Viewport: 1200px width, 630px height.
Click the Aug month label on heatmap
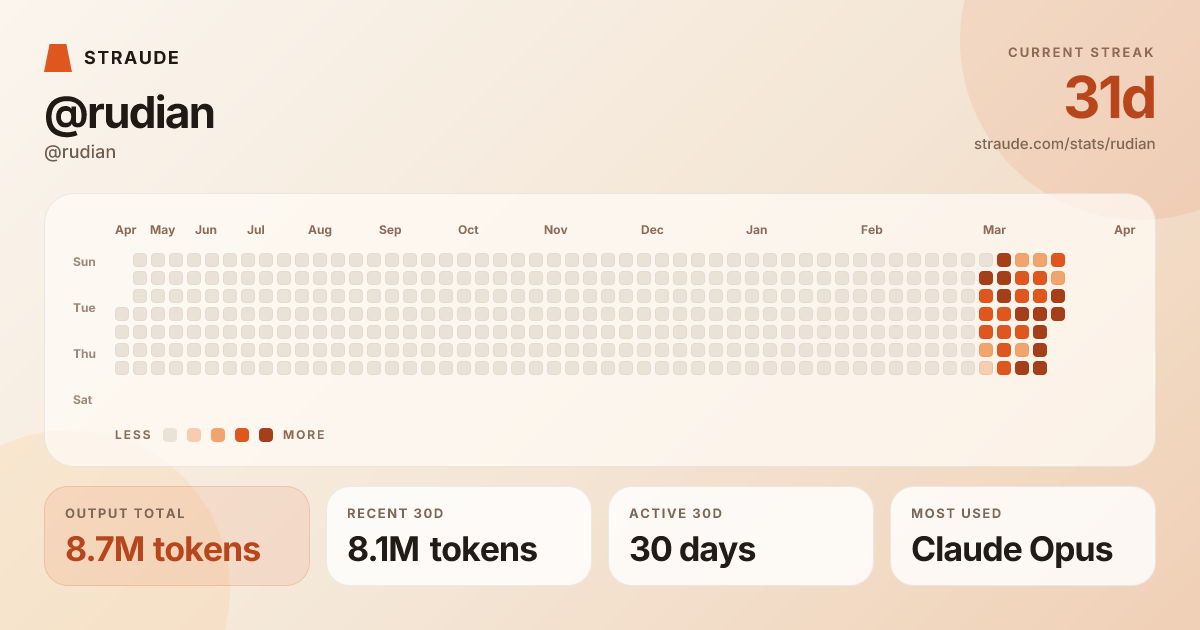click(x=320, y=230)
